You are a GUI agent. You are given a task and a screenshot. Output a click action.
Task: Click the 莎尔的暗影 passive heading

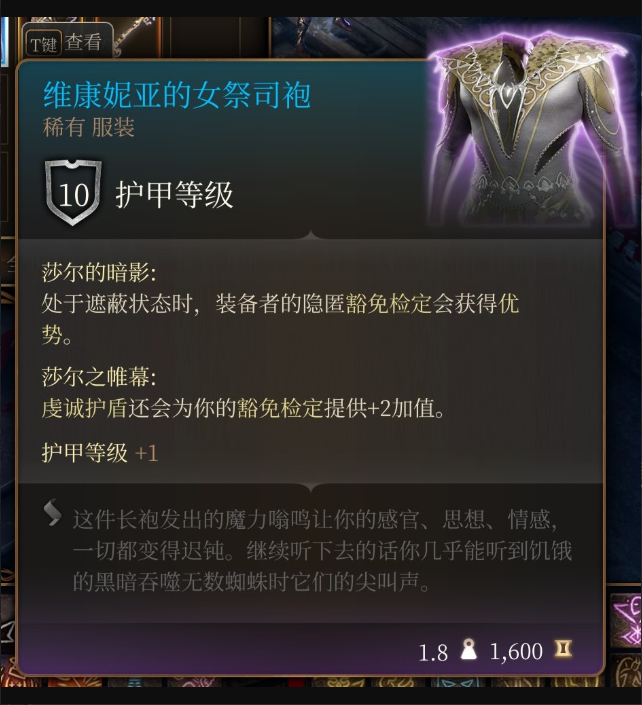tap(99, 272)
